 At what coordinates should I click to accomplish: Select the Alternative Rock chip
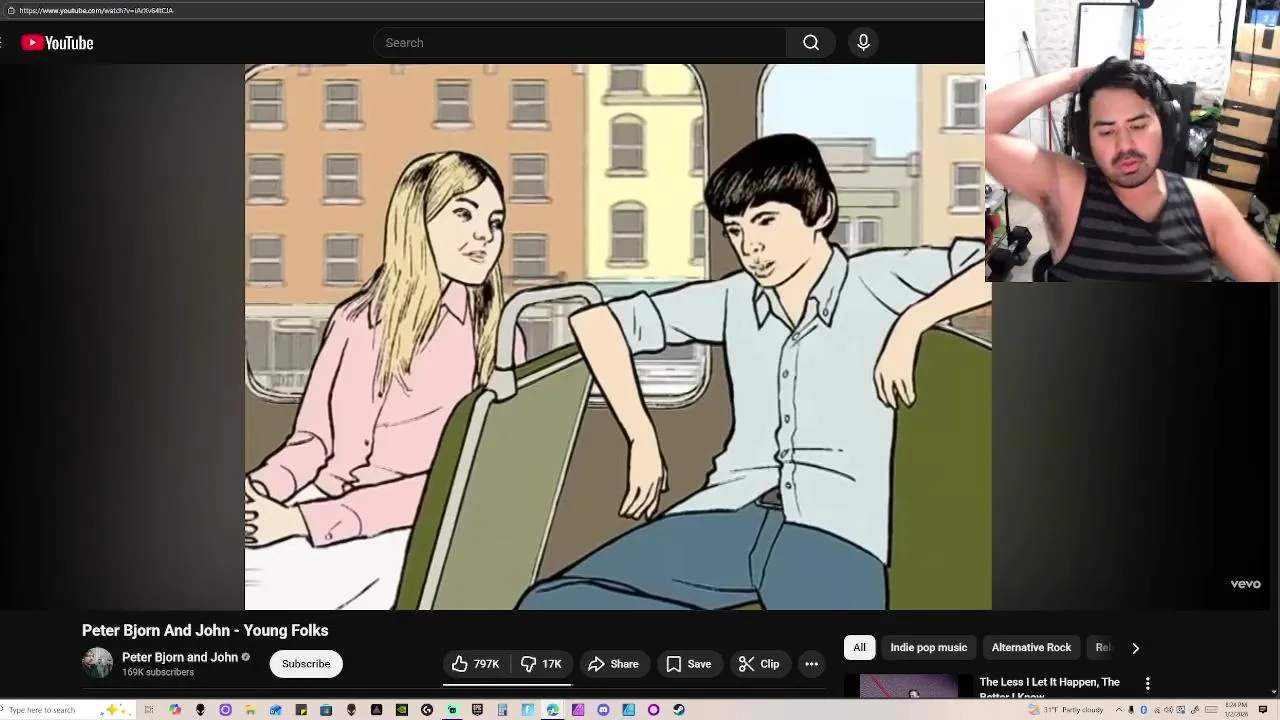click(1031, 648)
